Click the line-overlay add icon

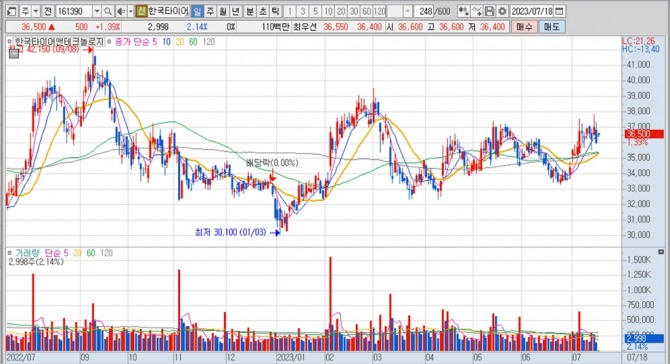point(477,11)
